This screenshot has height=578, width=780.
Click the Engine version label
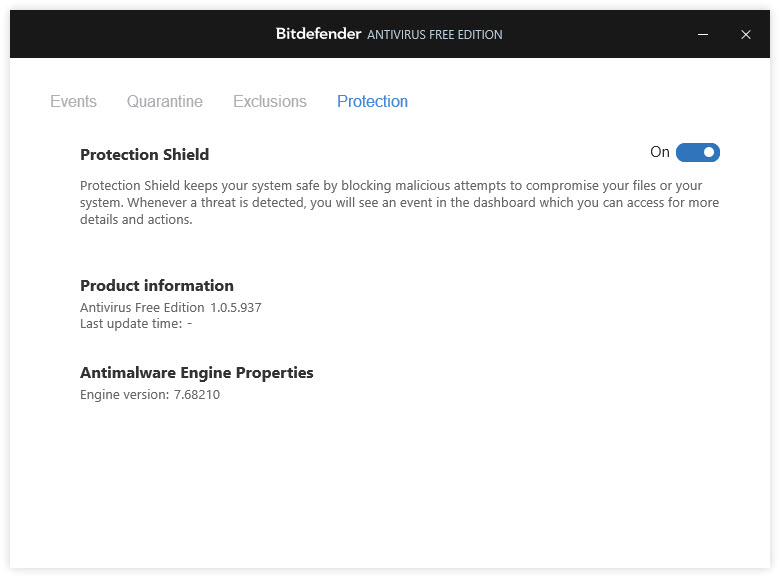click(125, 394)
